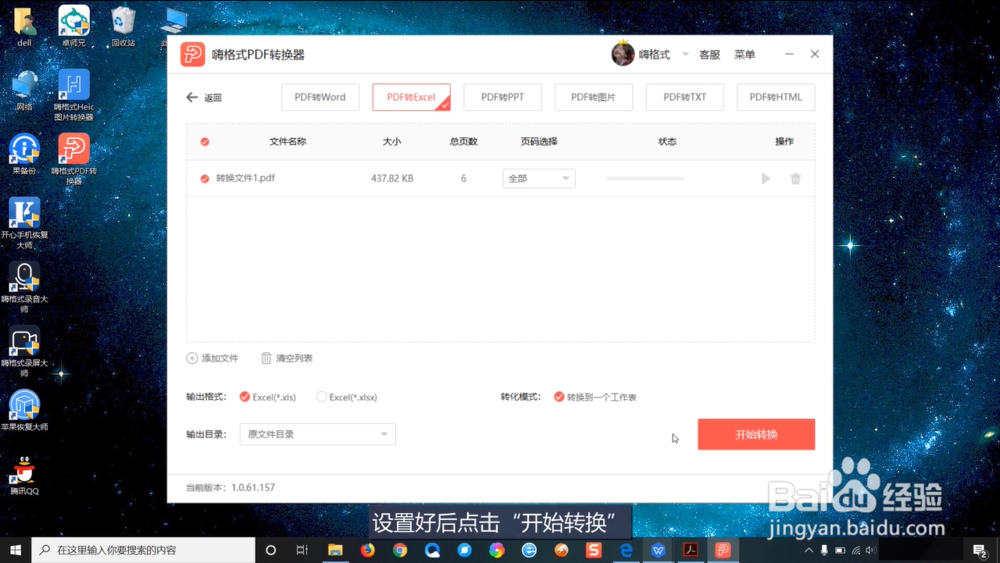
Task: Delete 转换文件1.pdf with trash icon
Action: tap(795, 179)
